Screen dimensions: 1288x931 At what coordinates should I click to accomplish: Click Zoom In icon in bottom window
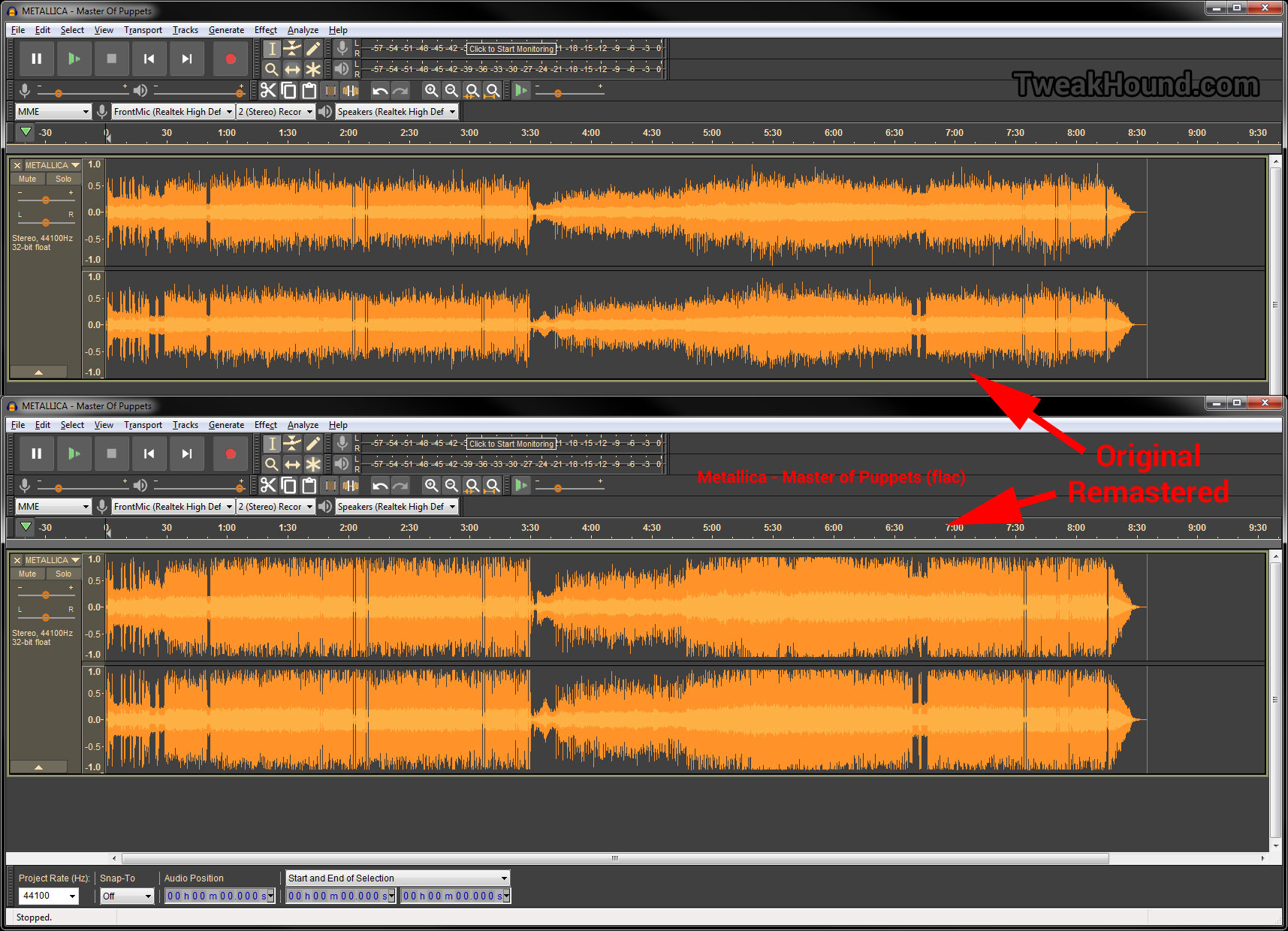[x=431, y=486]
